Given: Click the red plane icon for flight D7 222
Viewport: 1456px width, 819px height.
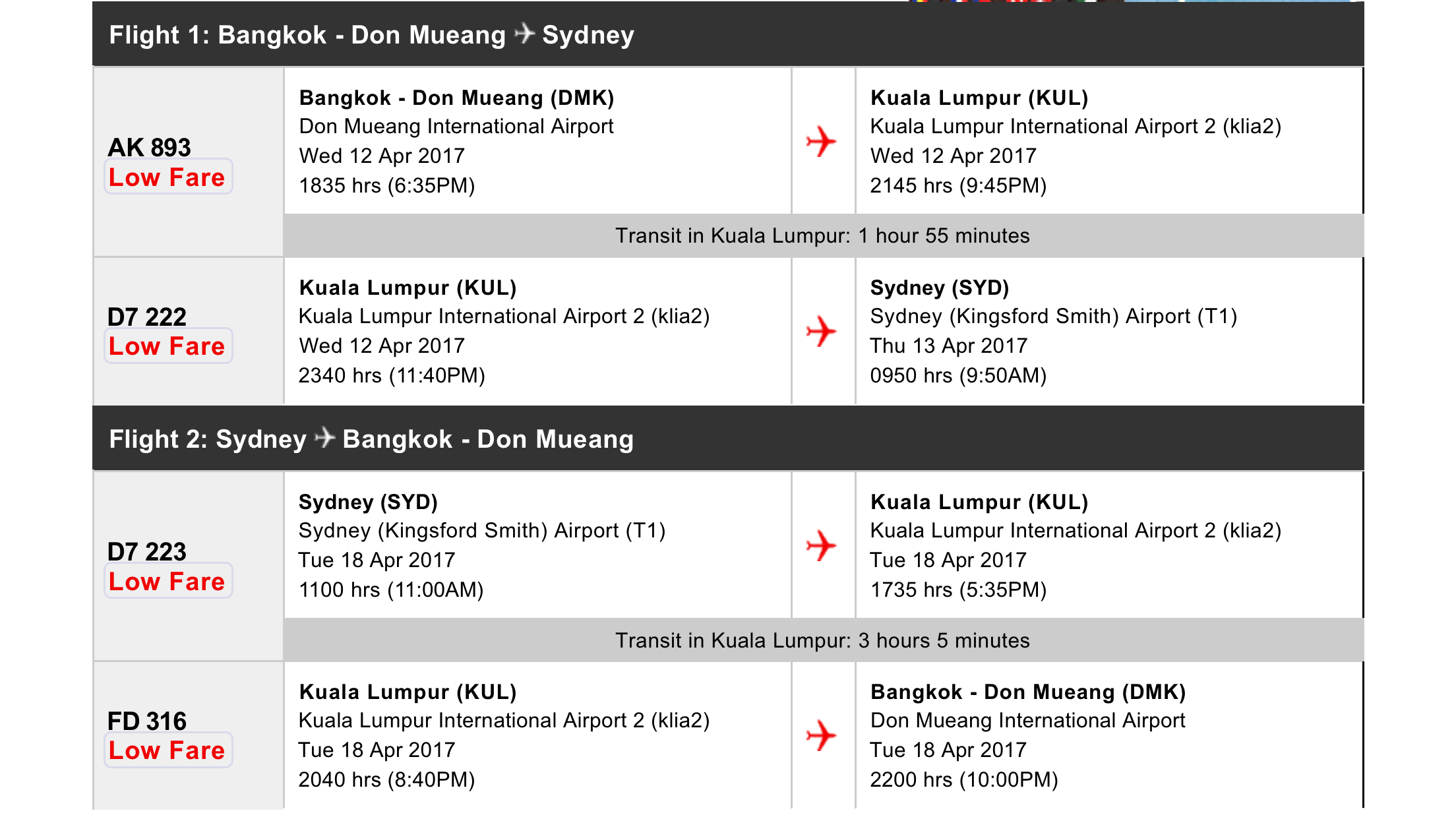Looking at the screenshot, I should [x=821, y=331].
